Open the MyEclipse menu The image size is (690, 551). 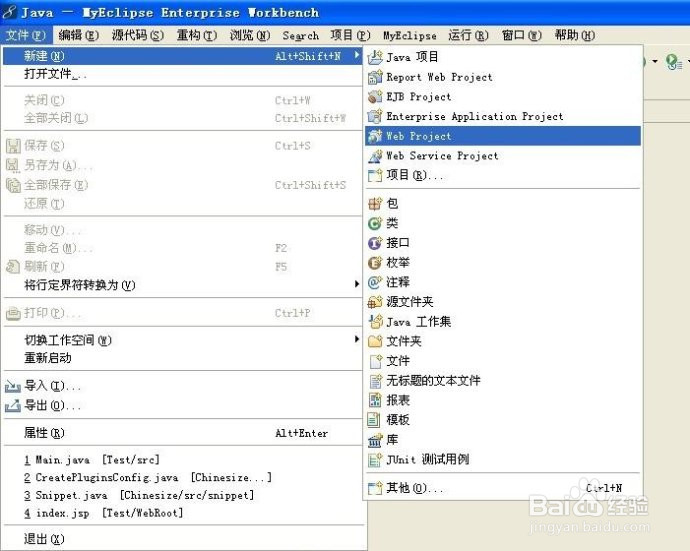click(x=410, y=35)
